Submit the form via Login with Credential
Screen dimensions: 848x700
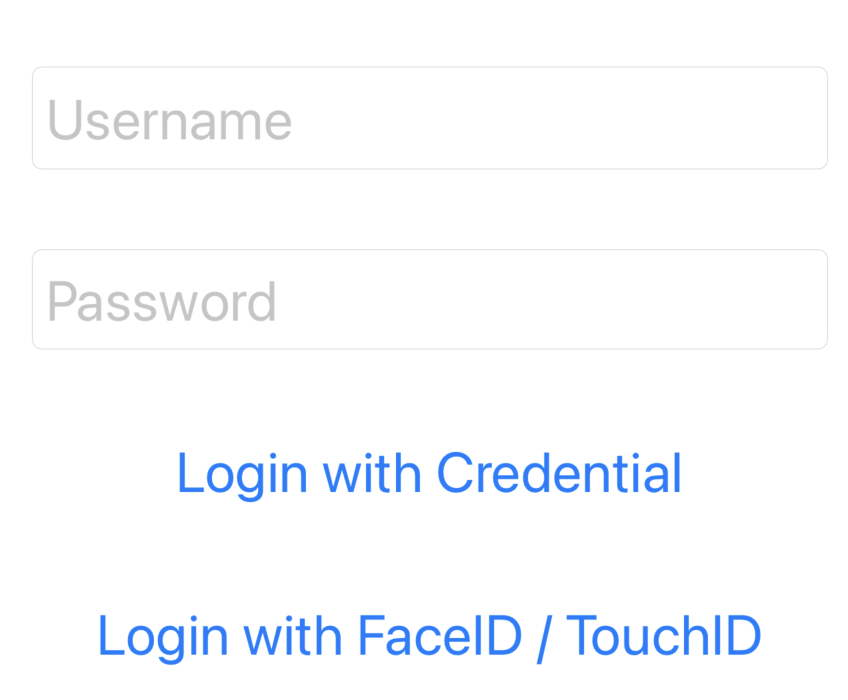click(429, 473)
